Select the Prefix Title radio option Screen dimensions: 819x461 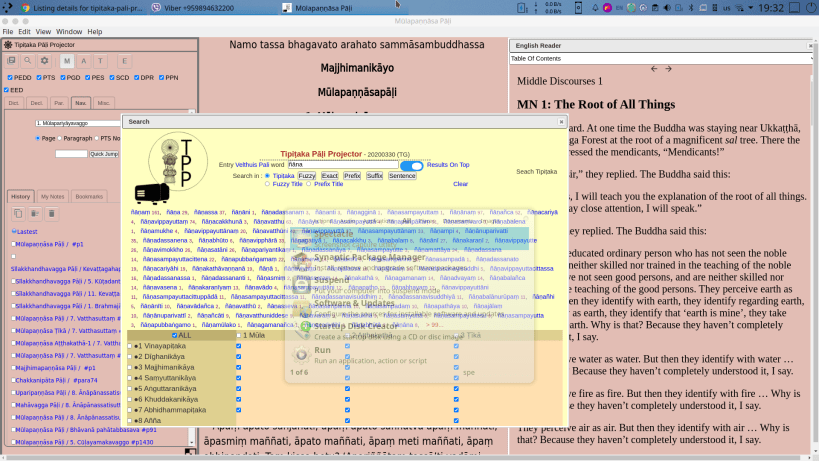[x=309, y=184]
